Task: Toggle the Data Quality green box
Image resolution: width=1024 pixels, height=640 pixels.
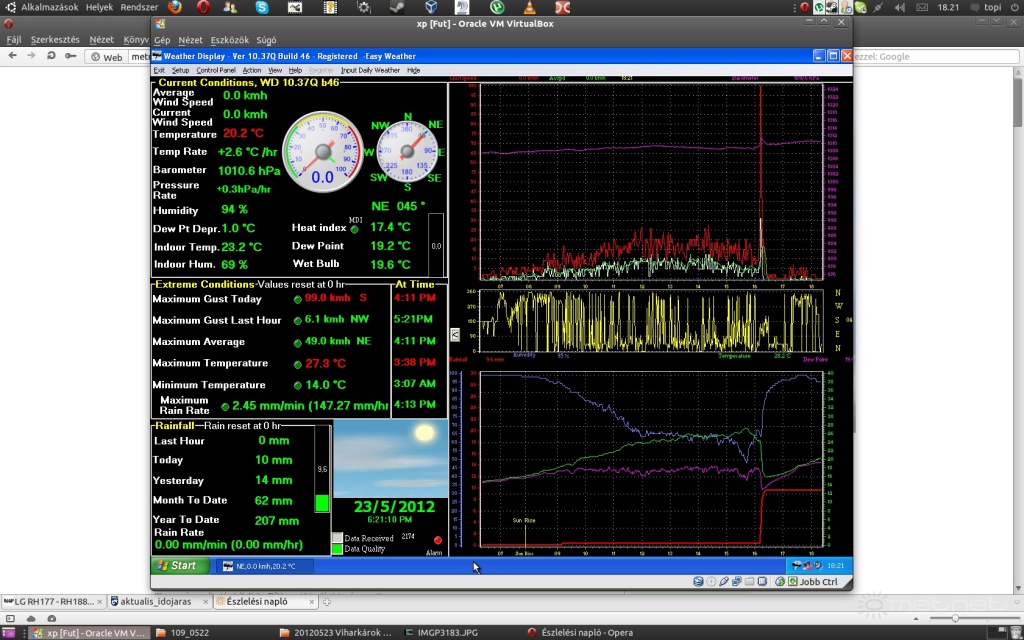Action: point(337,549)
